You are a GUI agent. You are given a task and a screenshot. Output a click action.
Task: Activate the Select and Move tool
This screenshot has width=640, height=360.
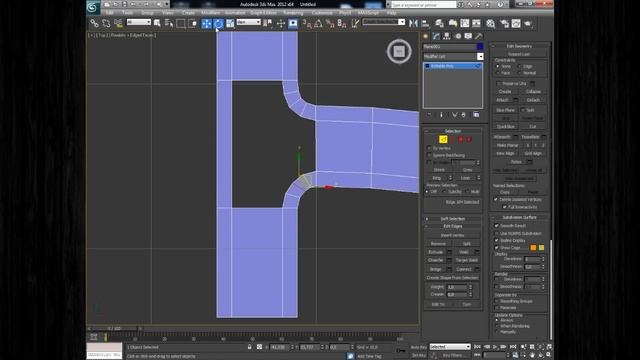207,24
